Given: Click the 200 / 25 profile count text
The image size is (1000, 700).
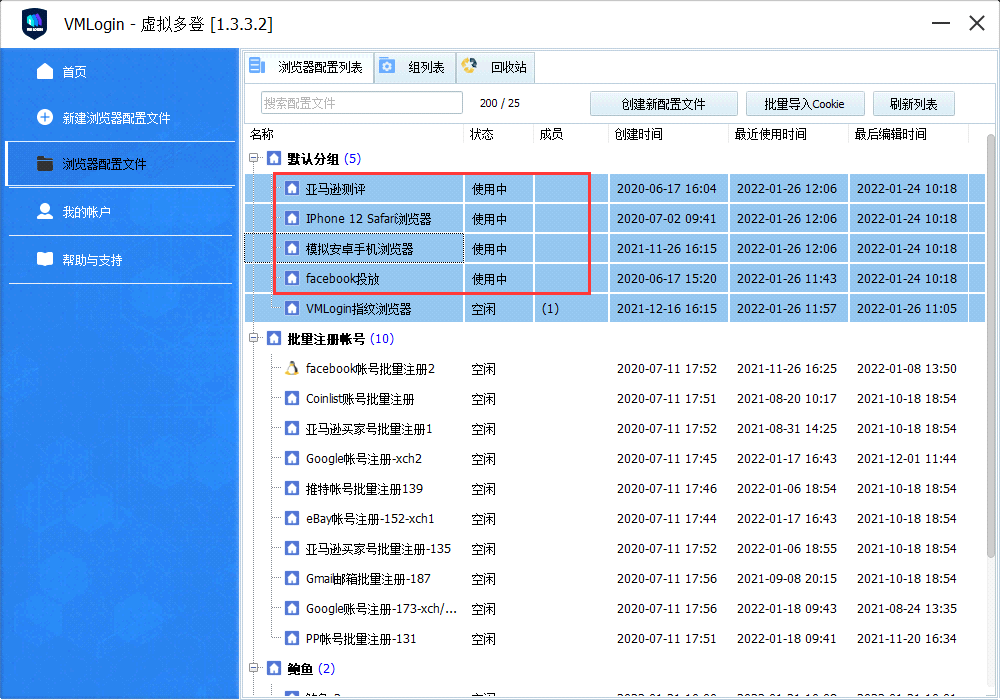Looking at the screenshot, I should tap(499, 103).
